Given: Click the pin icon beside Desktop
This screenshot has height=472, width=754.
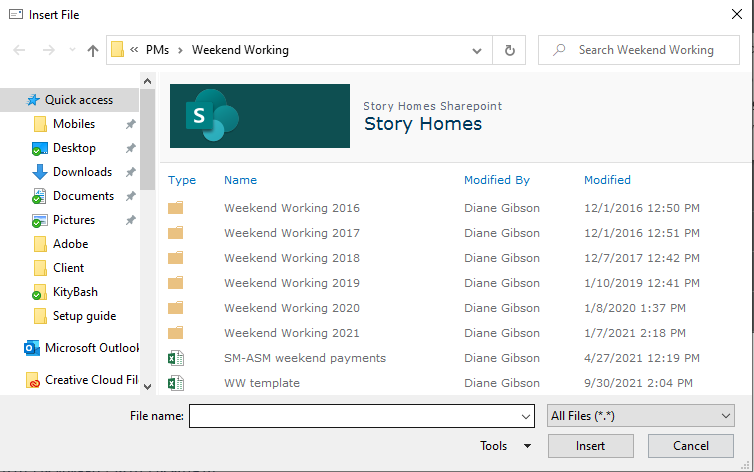Looking at the screenshot, I should coord(130,148).
